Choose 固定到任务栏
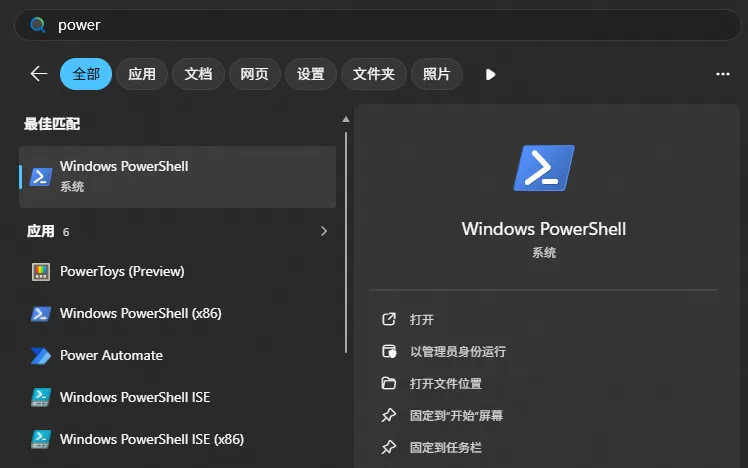Image resolution: width=748 pixels, height=468 pixels. pos(446,447)
